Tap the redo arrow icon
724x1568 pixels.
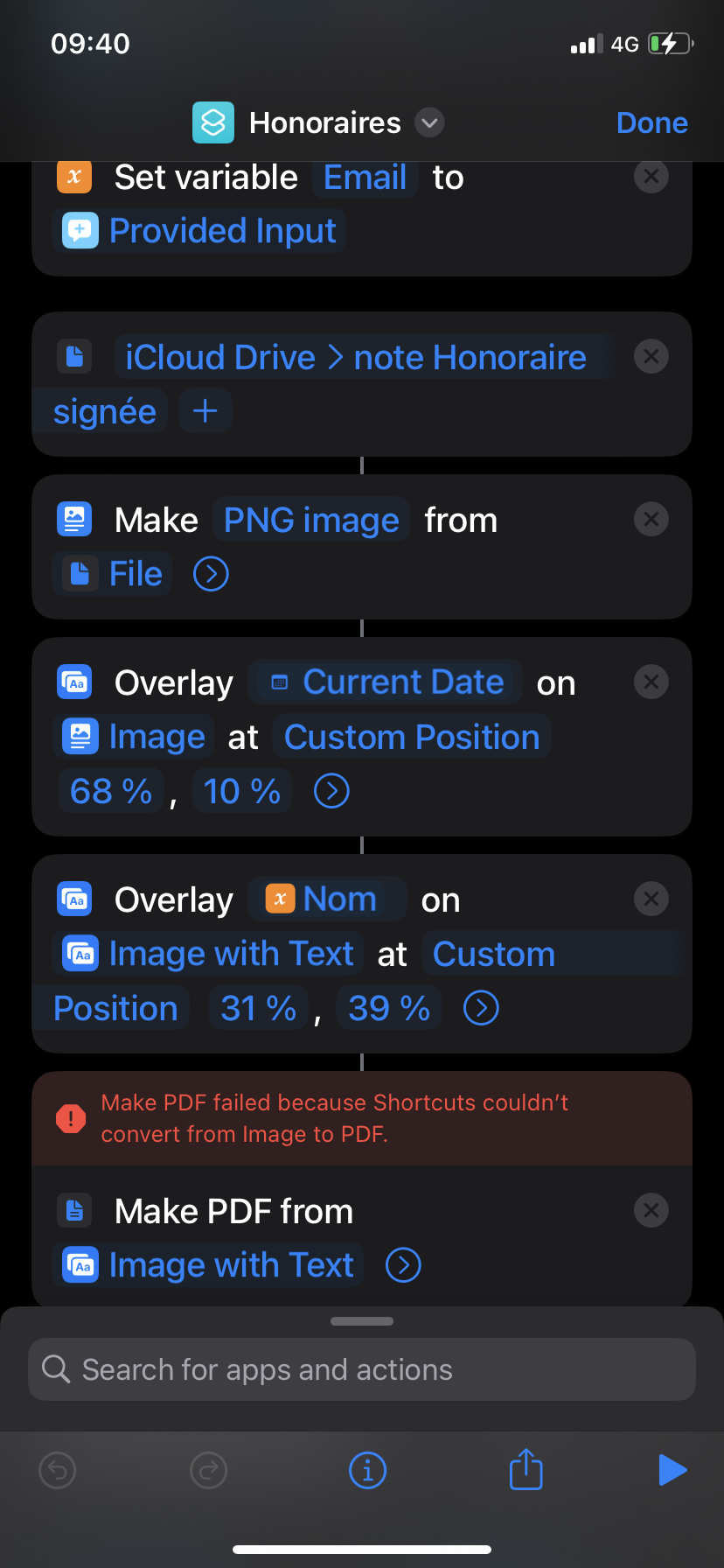tap(208, 1470)
